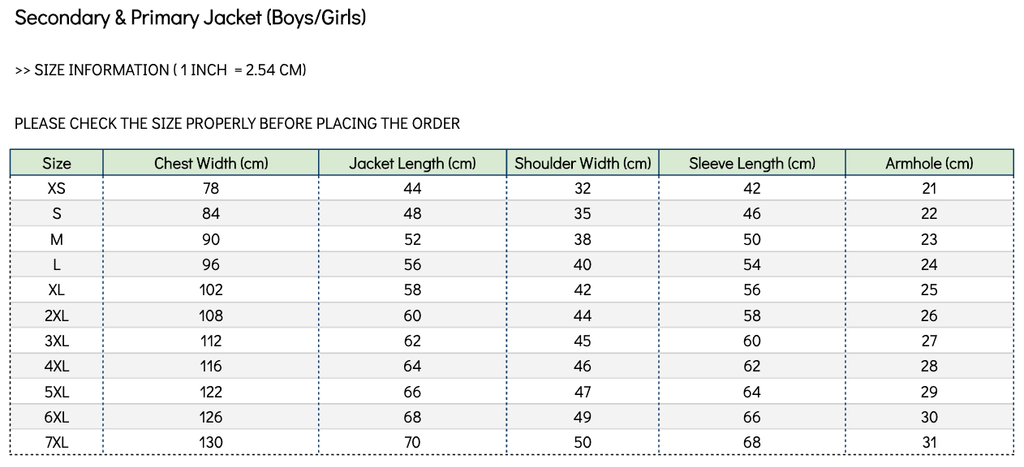Select the XS size row label
This screenshot has width=1024, height=467.
click(57, 188)
